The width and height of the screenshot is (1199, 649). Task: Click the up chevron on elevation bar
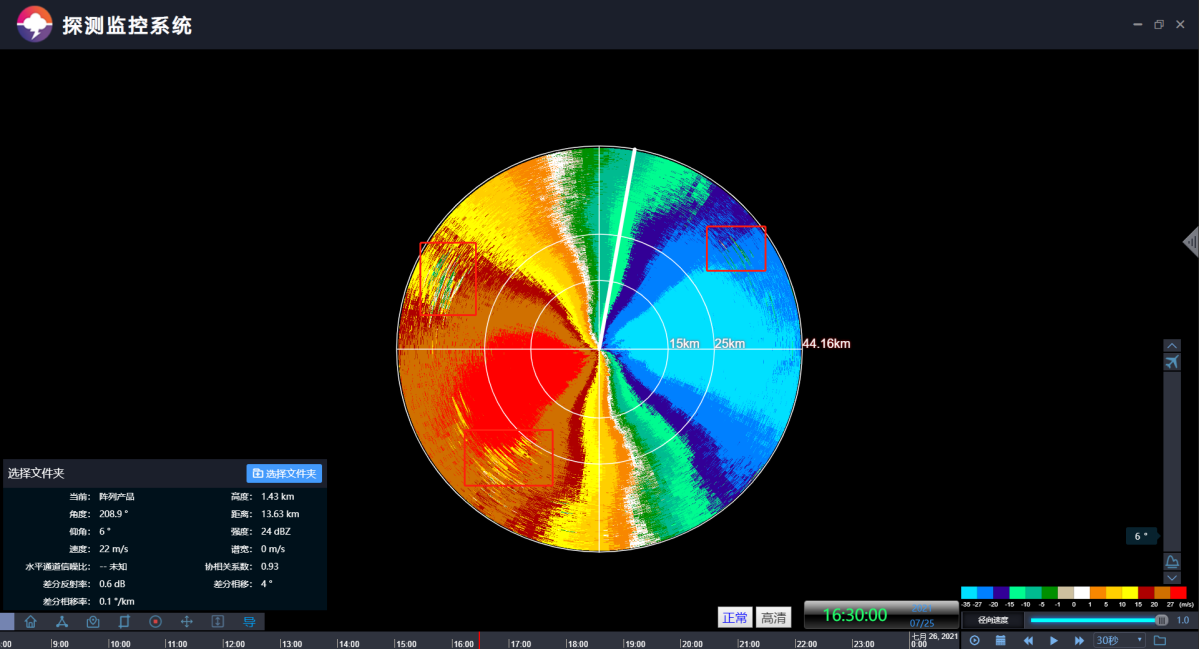pyautogui.click(x=1172, y=345)
